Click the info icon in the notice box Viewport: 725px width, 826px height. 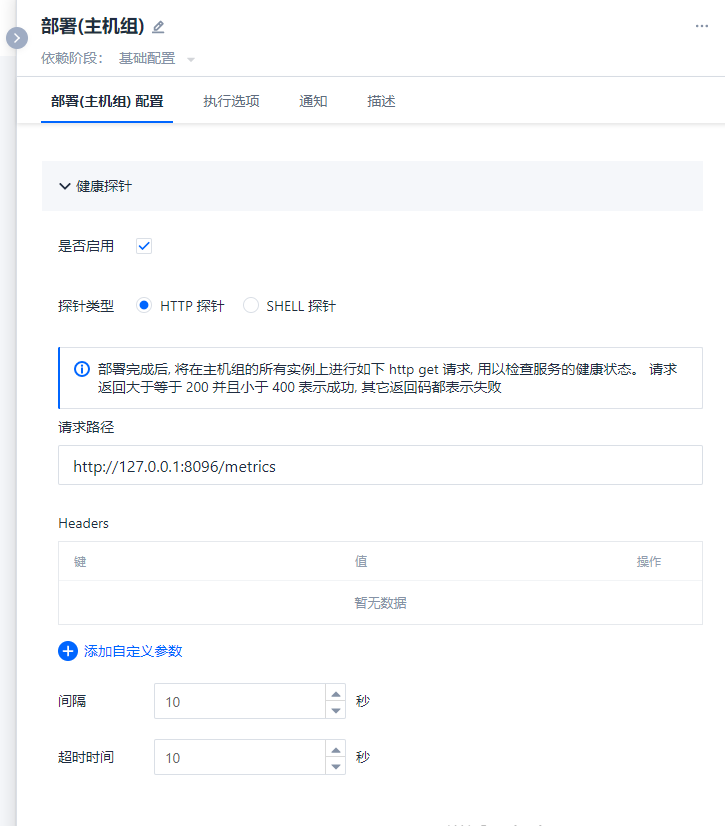click(x=82, y=369)
